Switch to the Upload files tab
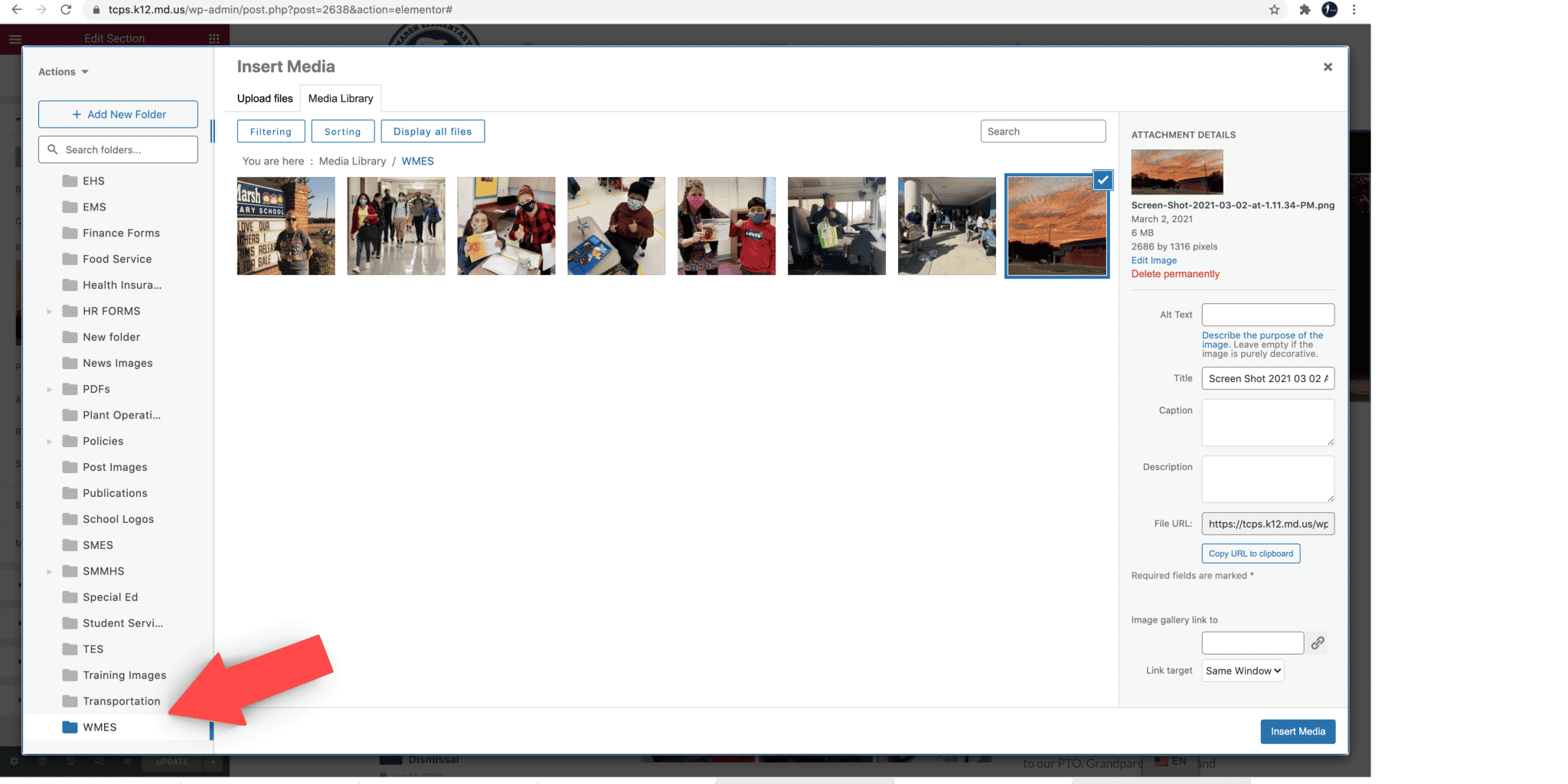1568x784 pixels. pyautogui.click(x=265, y=98)
